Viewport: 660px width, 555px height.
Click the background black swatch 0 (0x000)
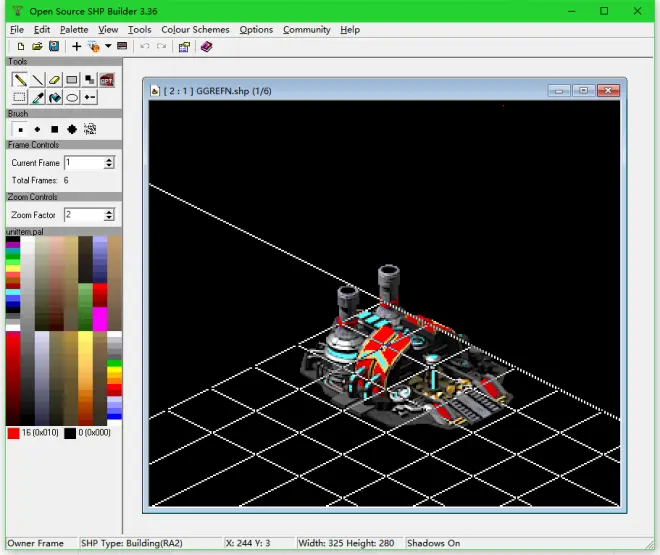70,433
